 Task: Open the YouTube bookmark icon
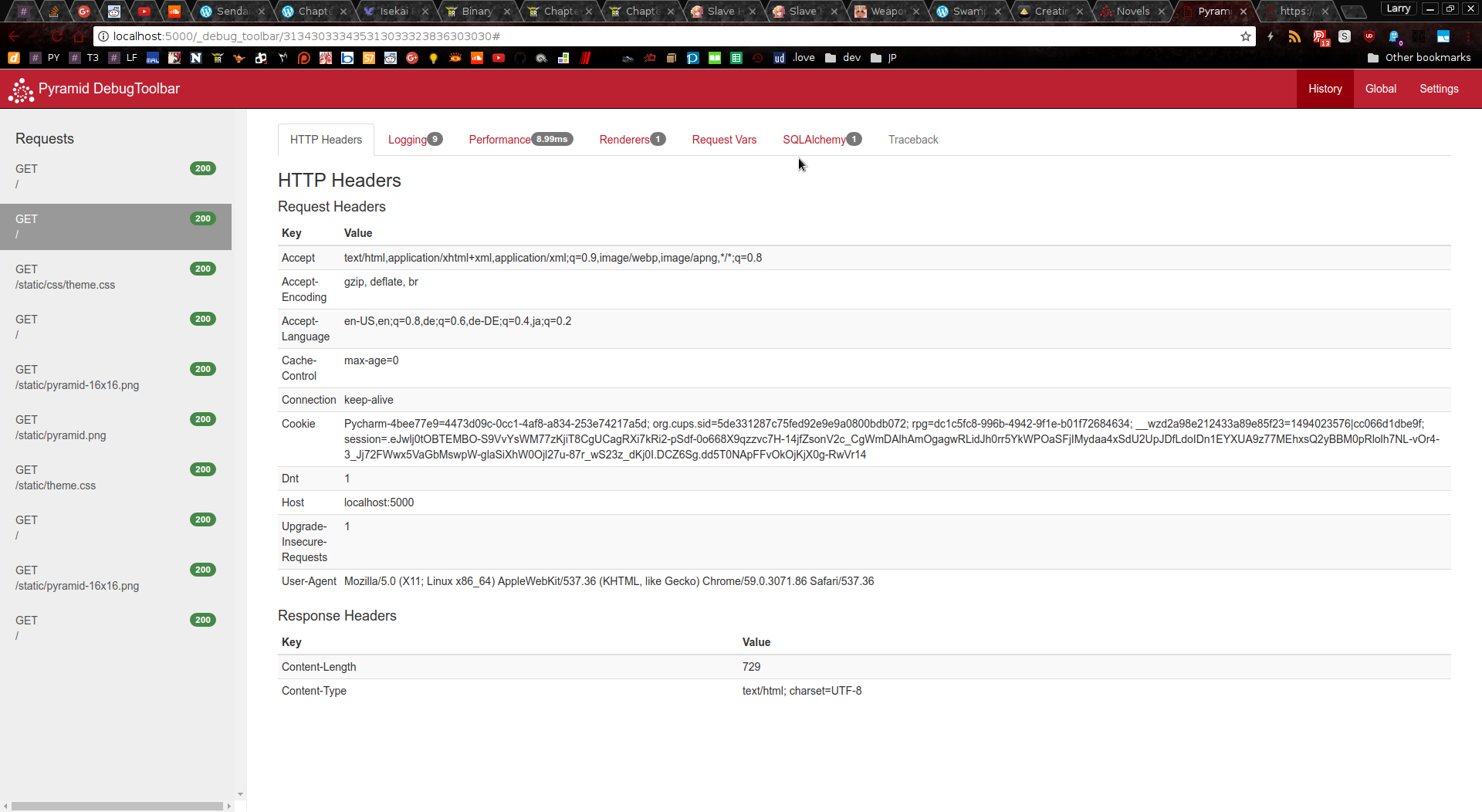[x=499, y=58]
